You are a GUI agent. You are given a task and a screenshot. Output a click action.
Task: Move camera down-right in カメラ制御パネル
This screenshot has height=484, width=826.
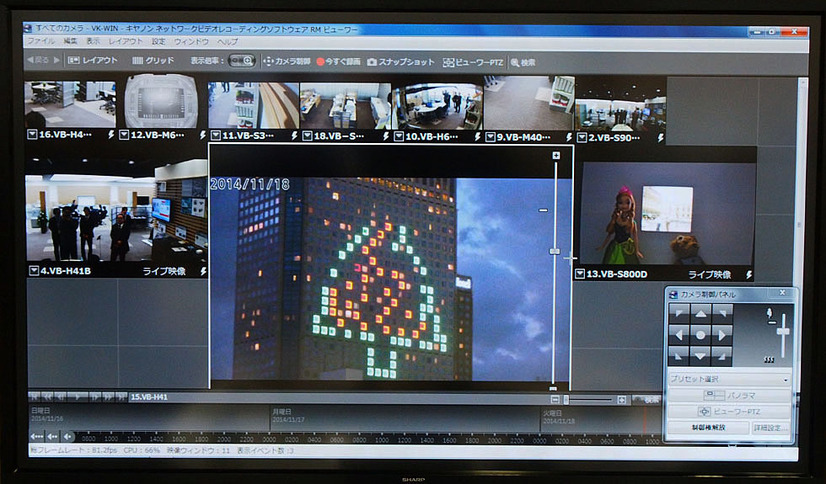[x=722, y=356]
